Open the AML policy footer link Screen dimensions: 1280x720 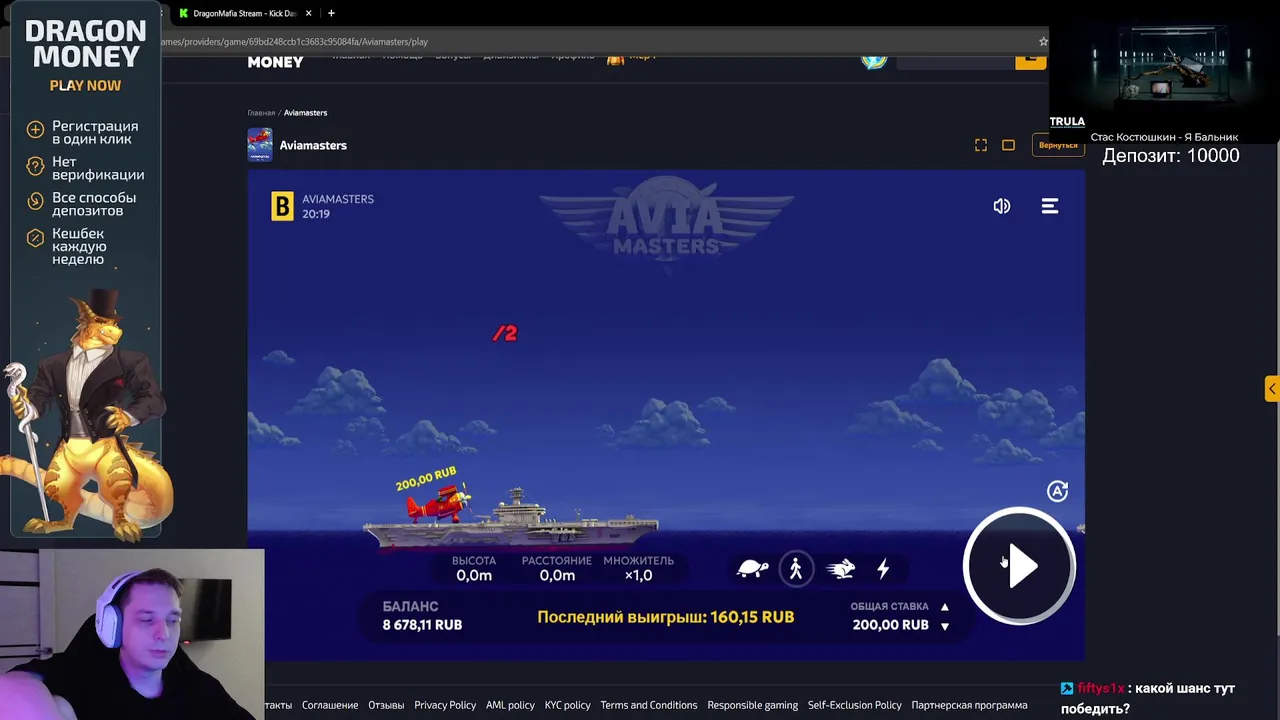point(510,705)
